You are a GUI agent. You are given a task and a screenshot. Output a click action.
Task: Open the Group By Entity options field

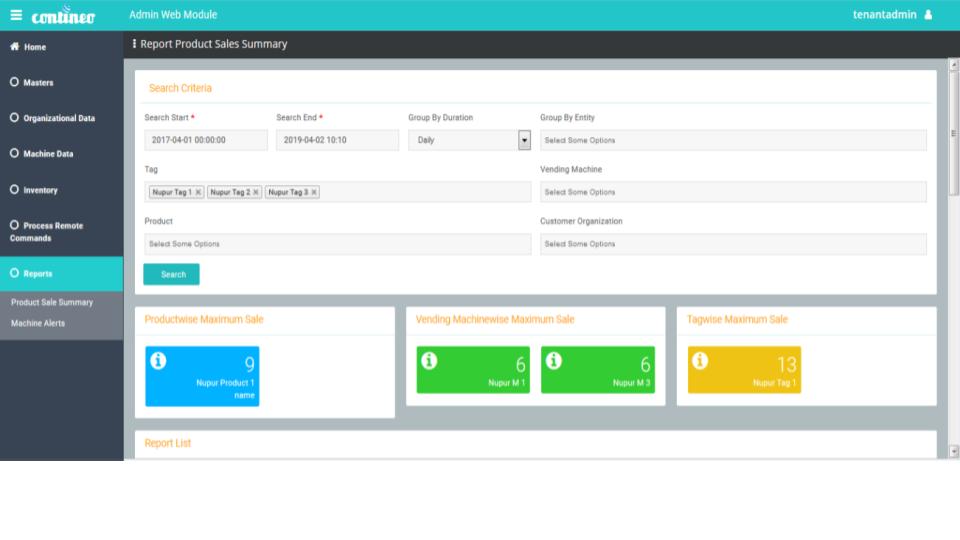tap(733, 140)
